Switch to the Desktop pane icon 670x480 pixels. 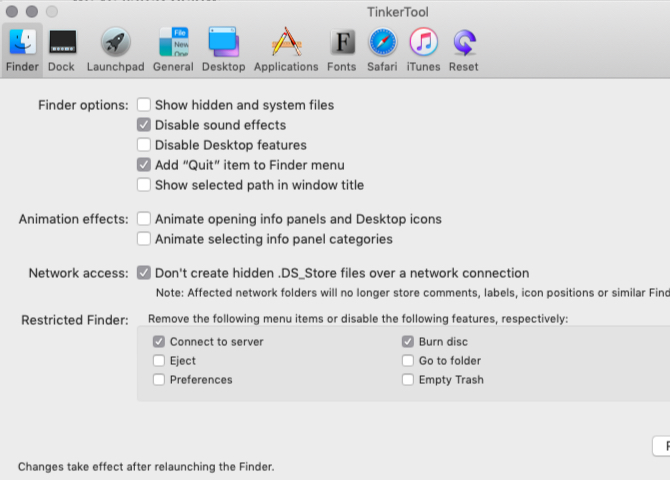223,43
